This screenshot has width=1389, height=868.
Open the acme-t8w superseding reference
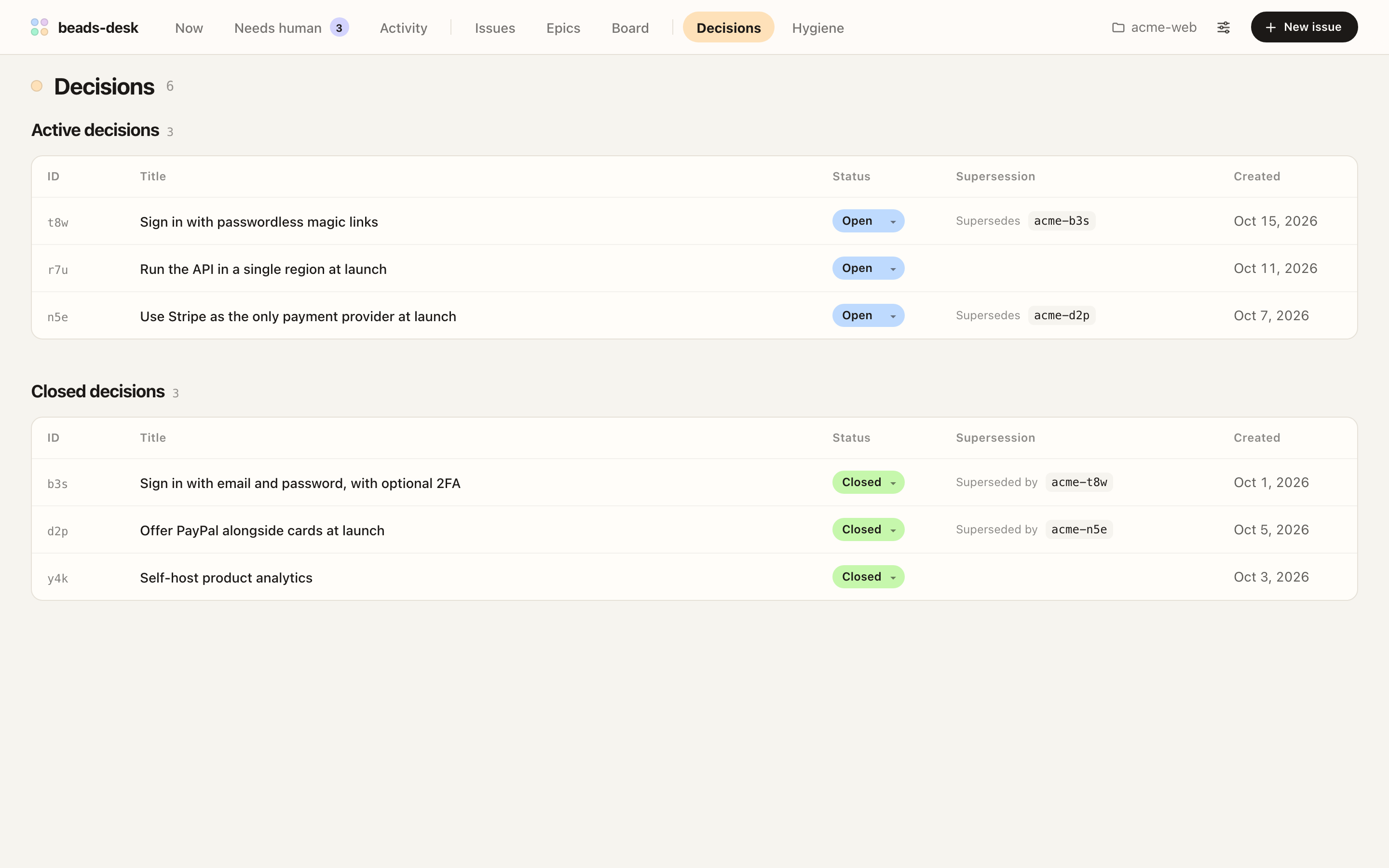(1079, 482)
